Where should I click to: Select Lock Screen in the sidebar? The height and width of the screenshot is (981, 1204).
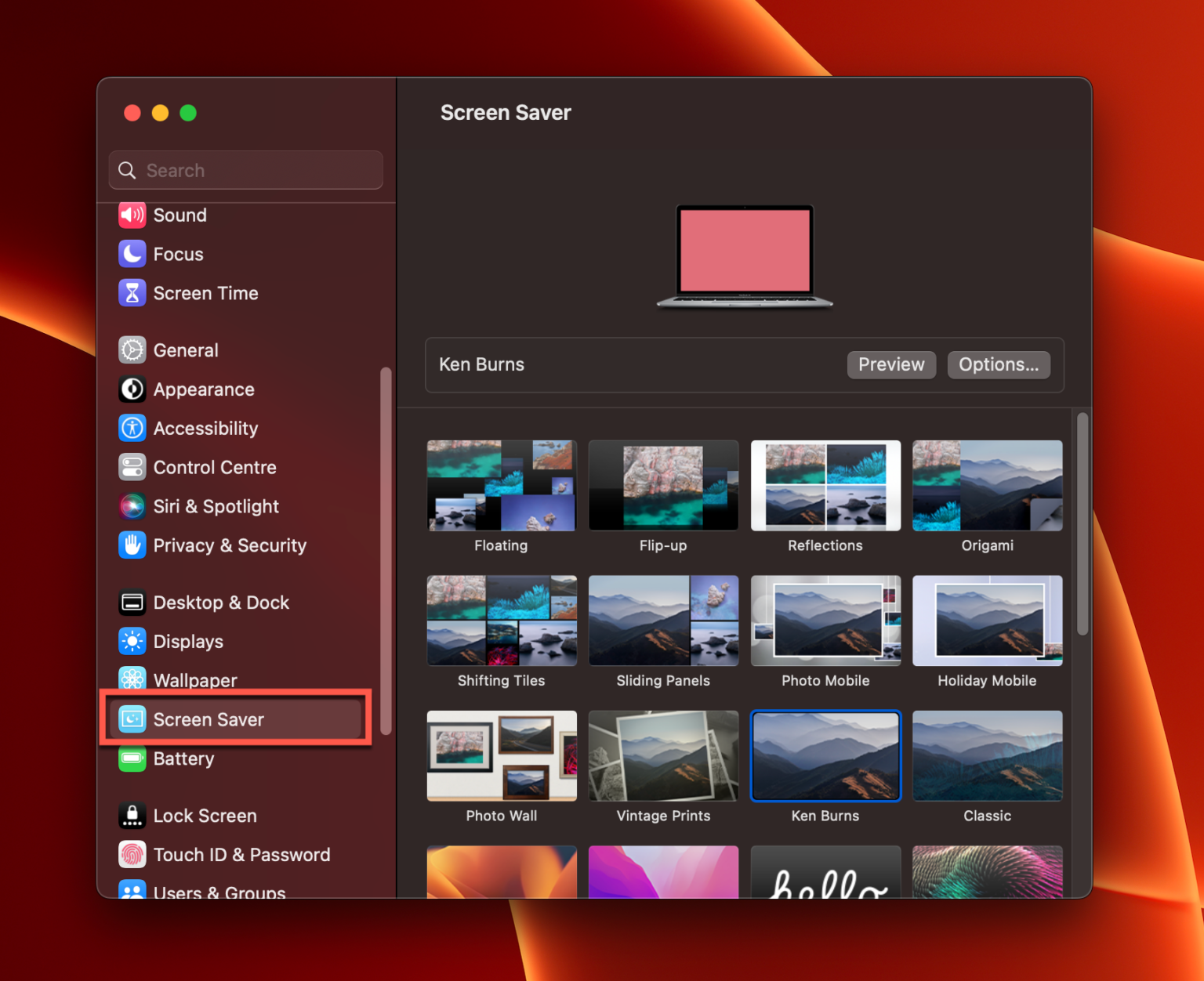tap(205, 815)
